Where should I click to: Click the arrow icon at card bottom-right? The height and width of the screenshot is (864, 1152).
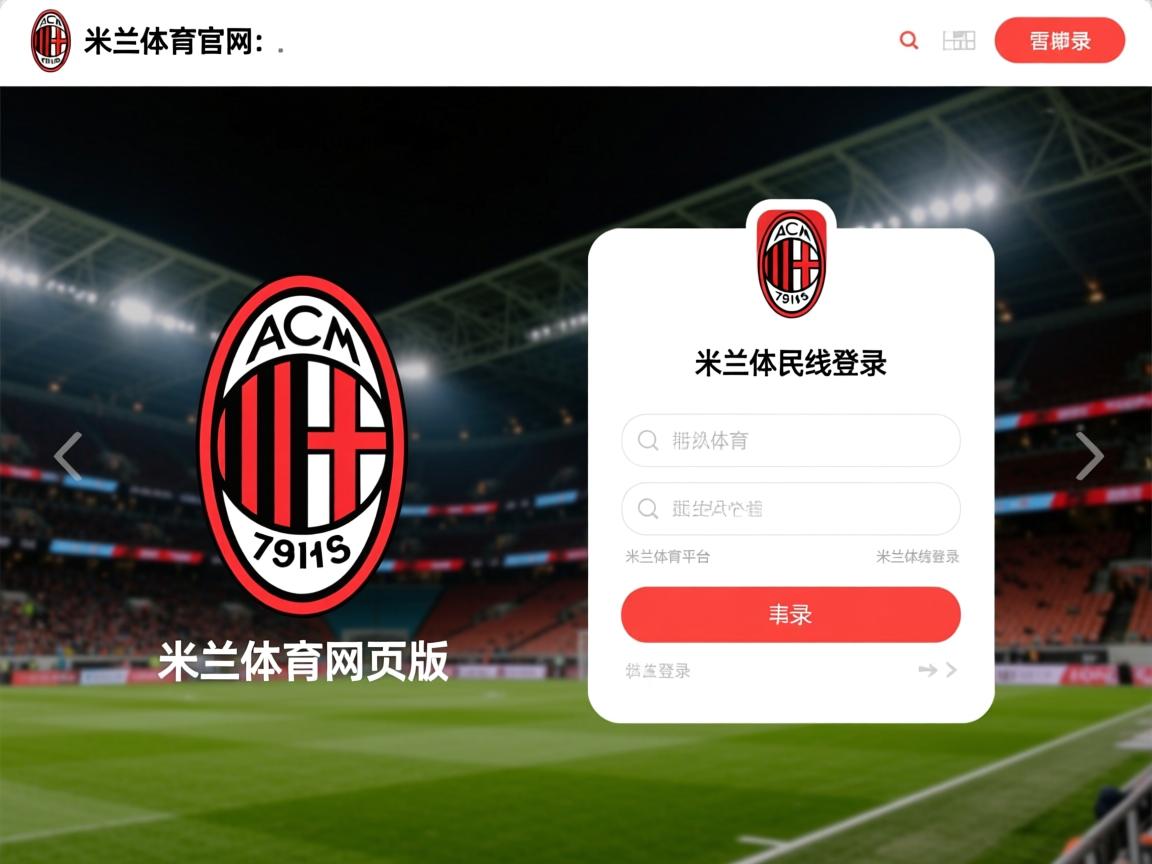coord(937,669)
